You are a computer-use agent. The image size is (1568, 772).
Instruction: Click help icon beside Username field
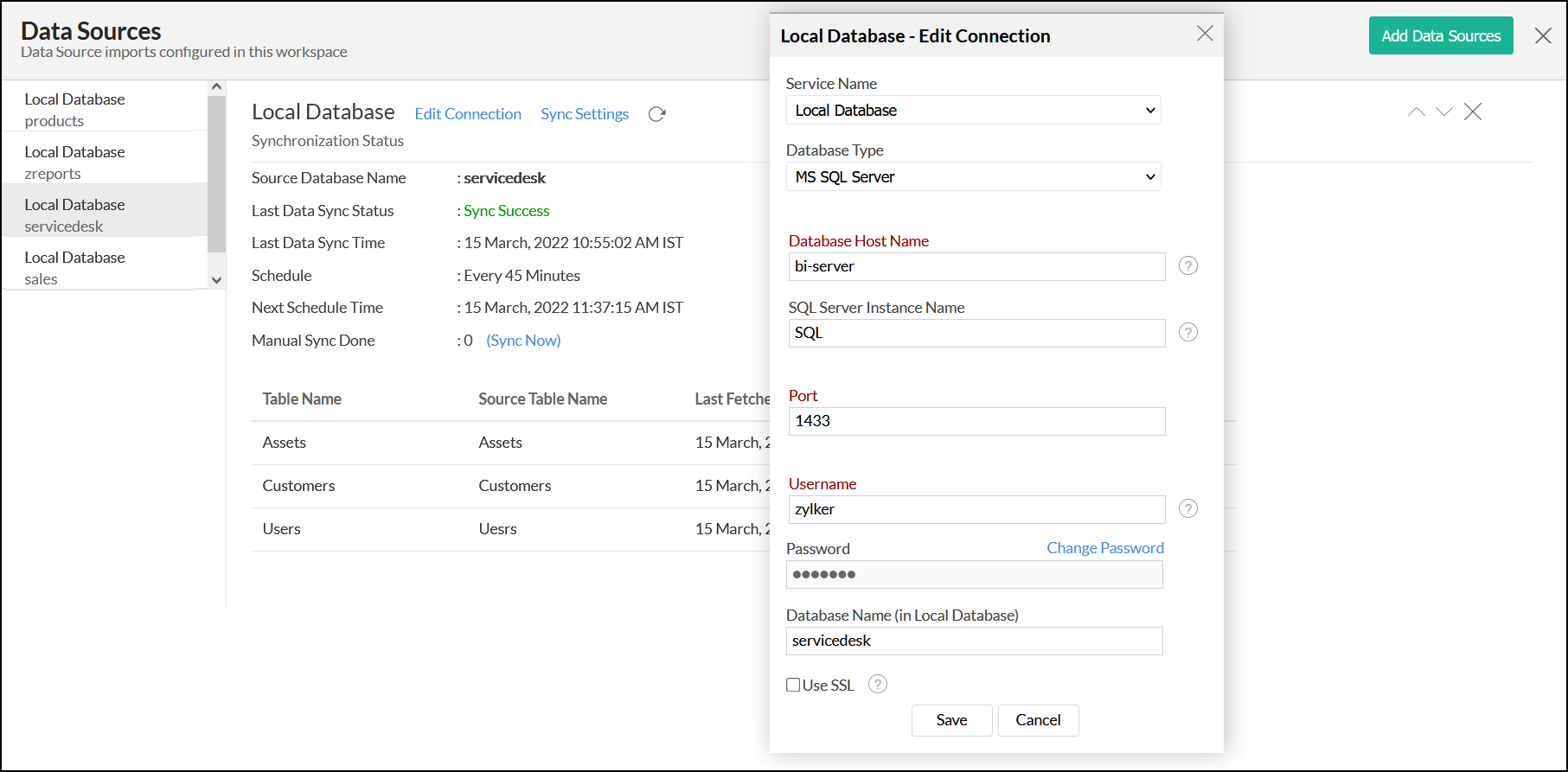pyautogui.click(x=1188, y=508)
